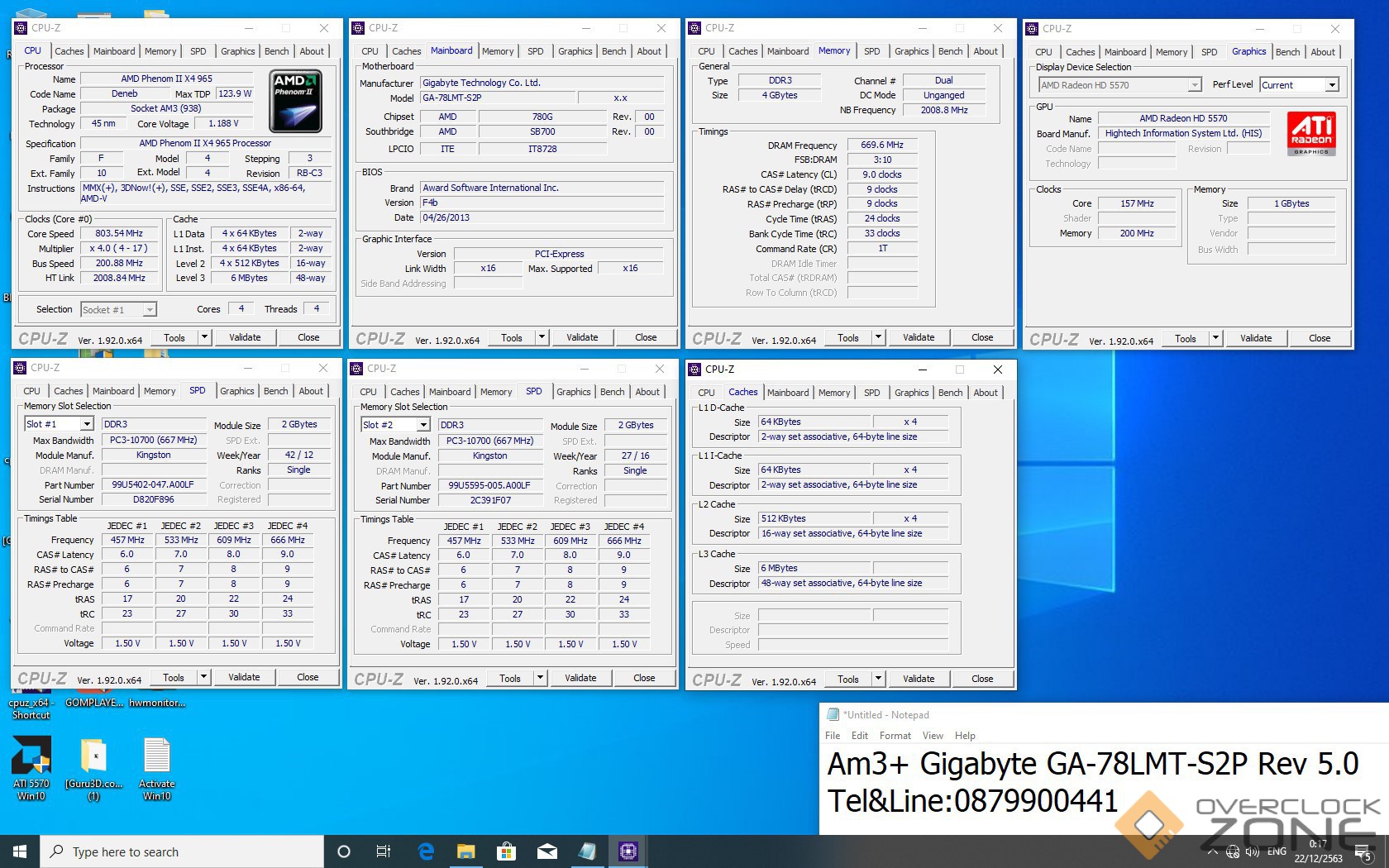
Task: Click CPU-Z title icon in Caches window
Action: point(694,370)
